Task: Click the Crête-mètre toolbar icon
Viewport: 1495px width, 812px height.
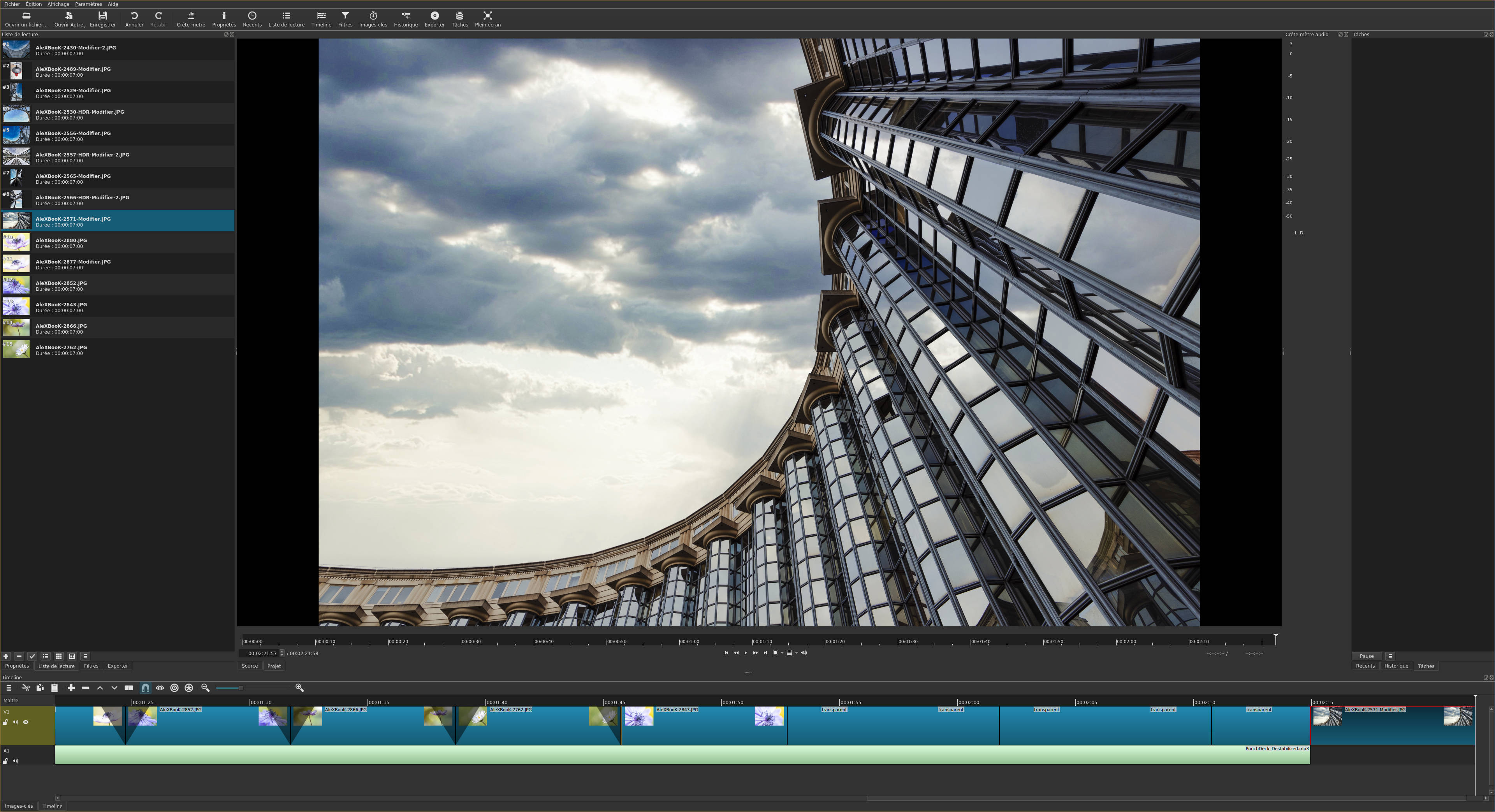Action: click(x=191, y=19)
